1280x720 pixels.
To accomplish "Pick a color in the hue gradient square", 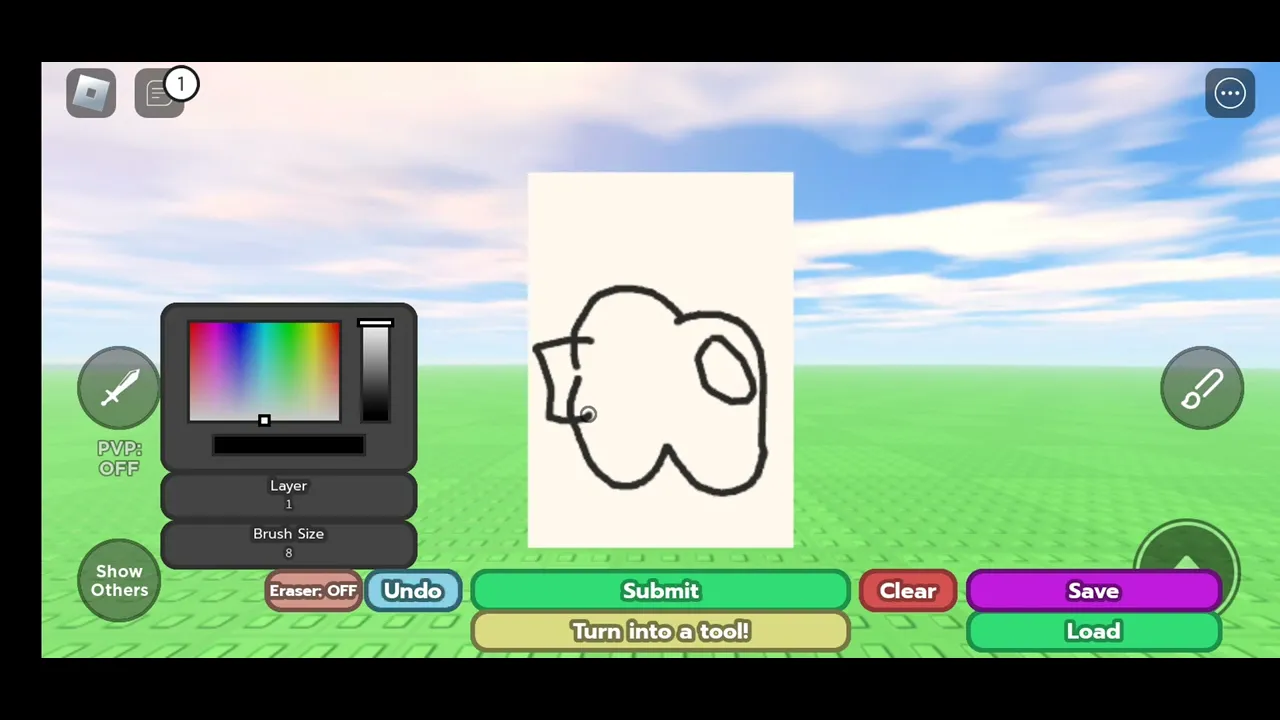I will point(264,371).
